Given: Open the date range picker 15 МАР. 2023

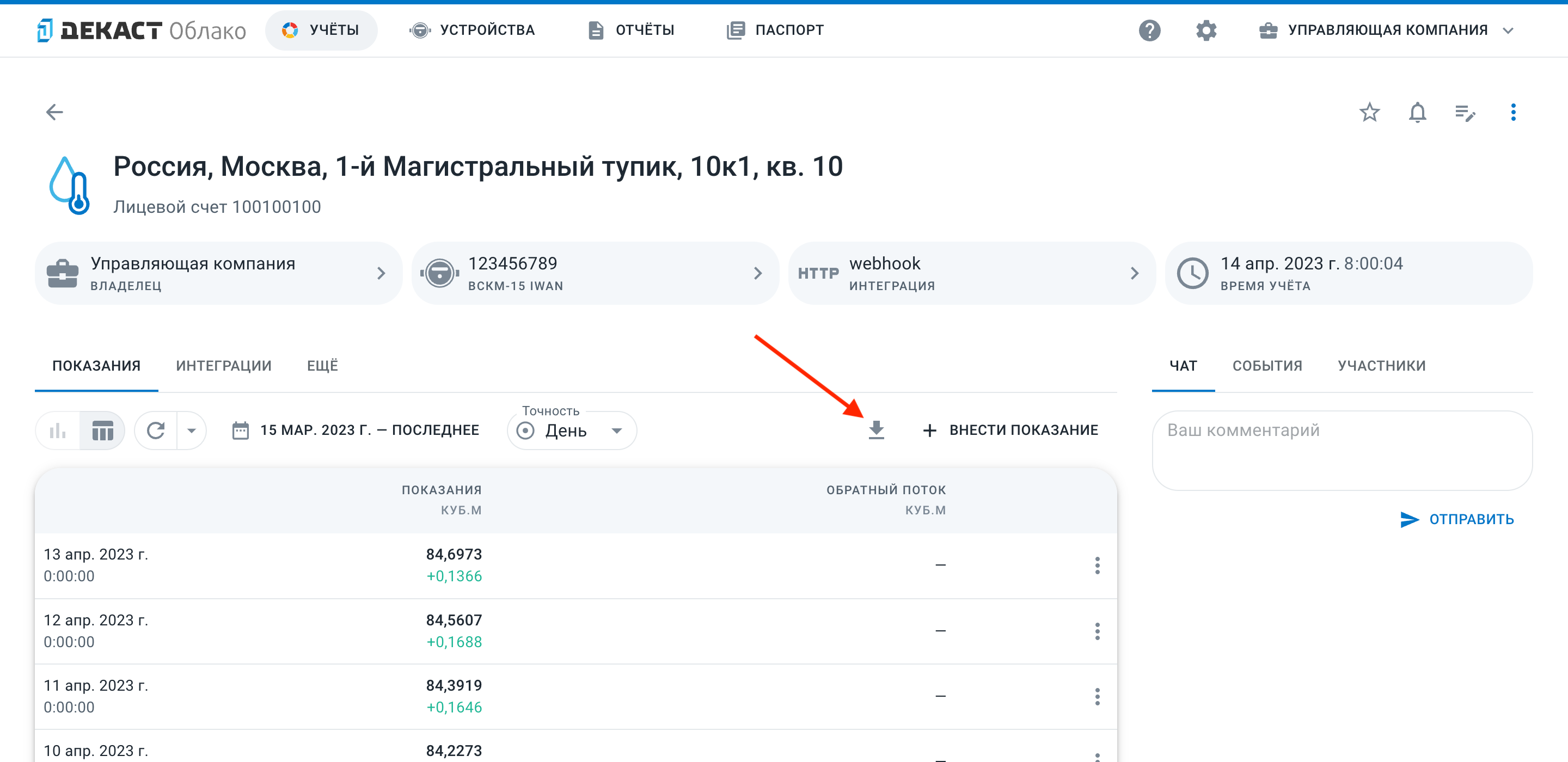Looking at the screenshot, I should tap(356, 431).
